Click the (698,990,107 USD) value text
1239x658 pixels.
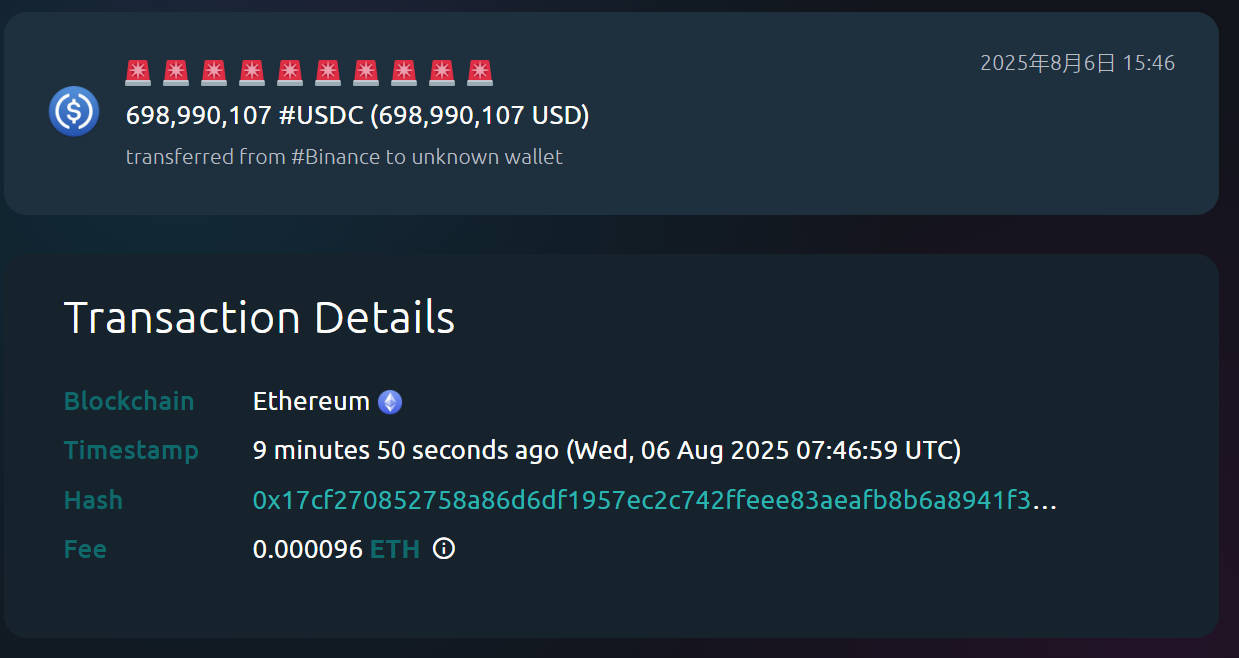click(x=480, y=116)
